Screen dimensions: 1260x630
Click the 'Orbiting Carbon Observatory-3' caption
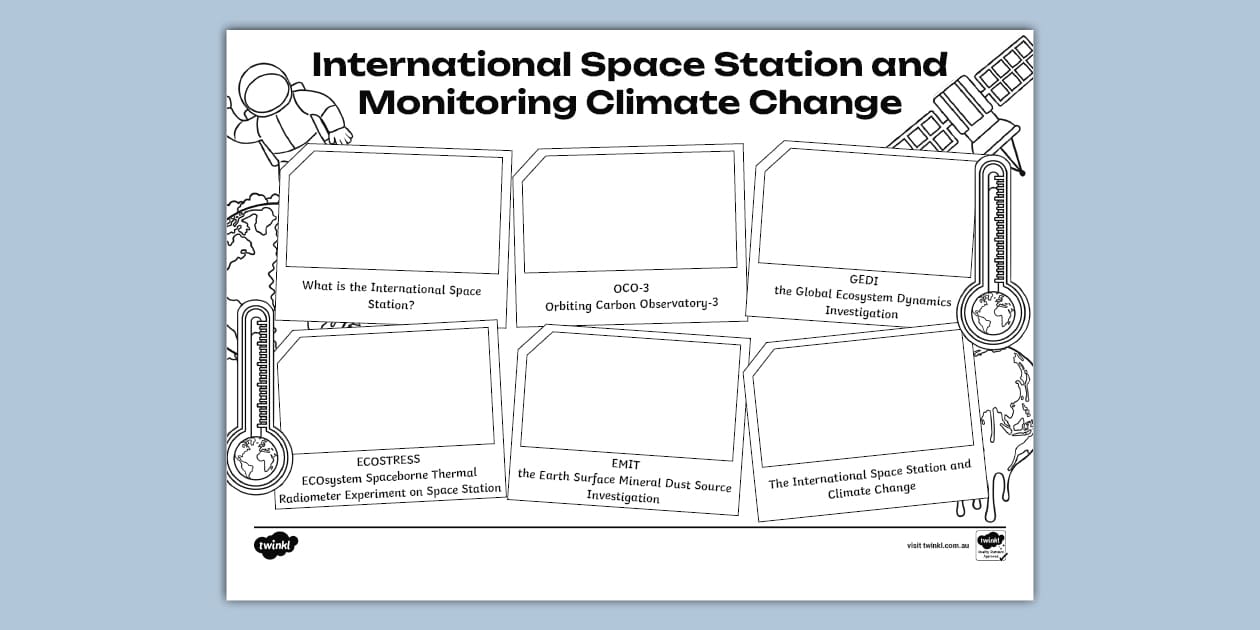coord(631,304)
